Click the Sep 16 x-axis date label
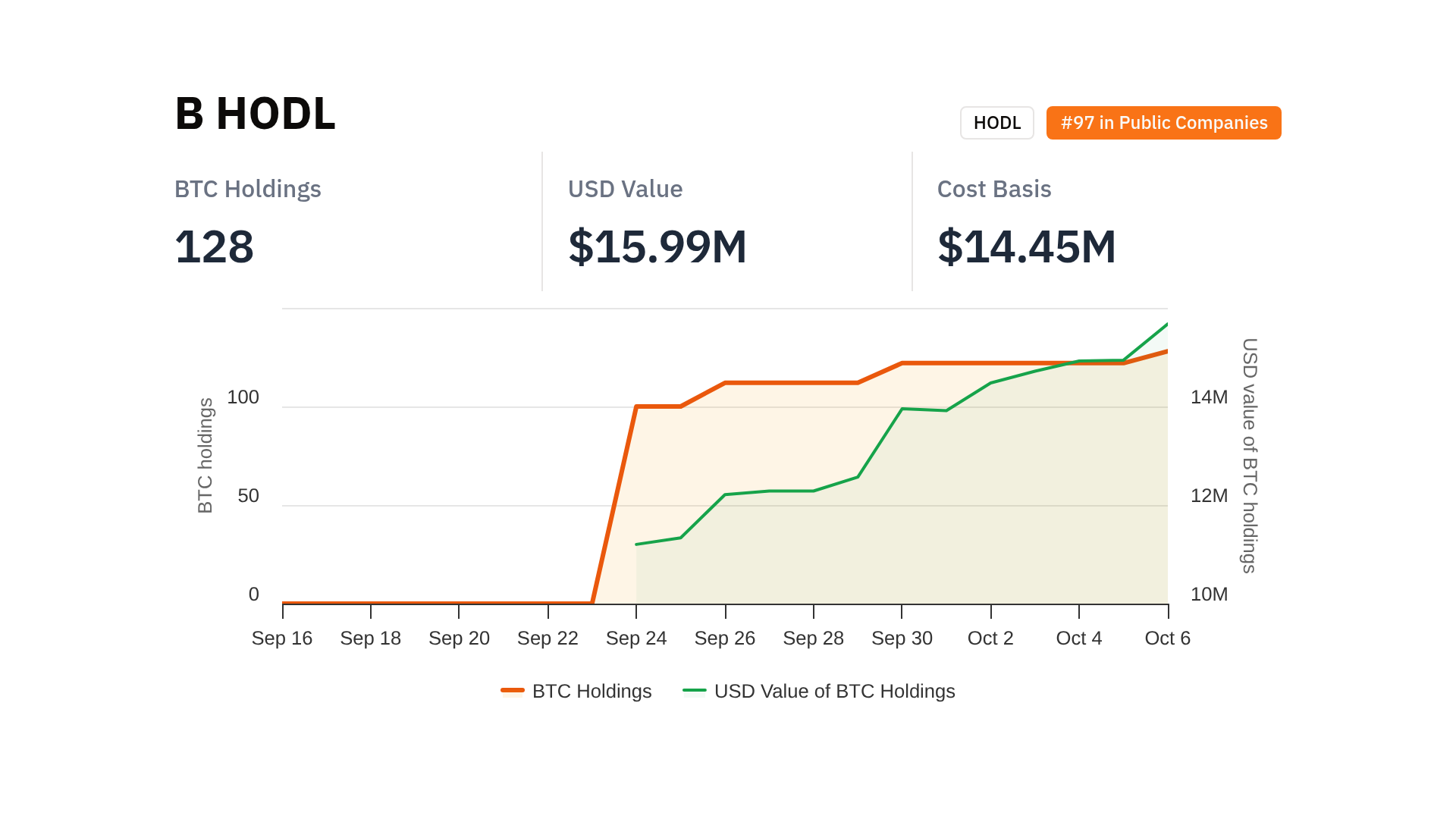1456x819 pixels. point(281,638)
